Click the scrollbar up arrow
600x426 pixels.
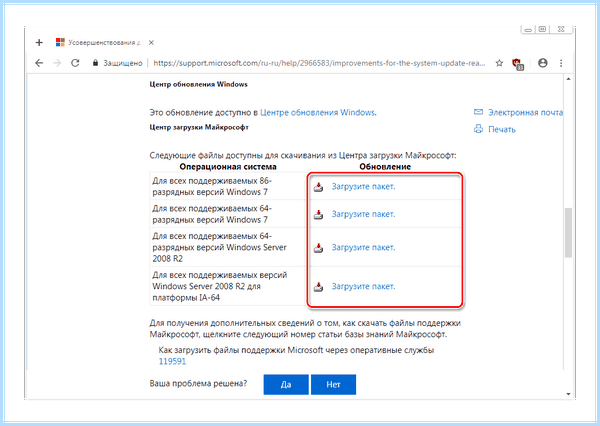click(x=568, y=79)
